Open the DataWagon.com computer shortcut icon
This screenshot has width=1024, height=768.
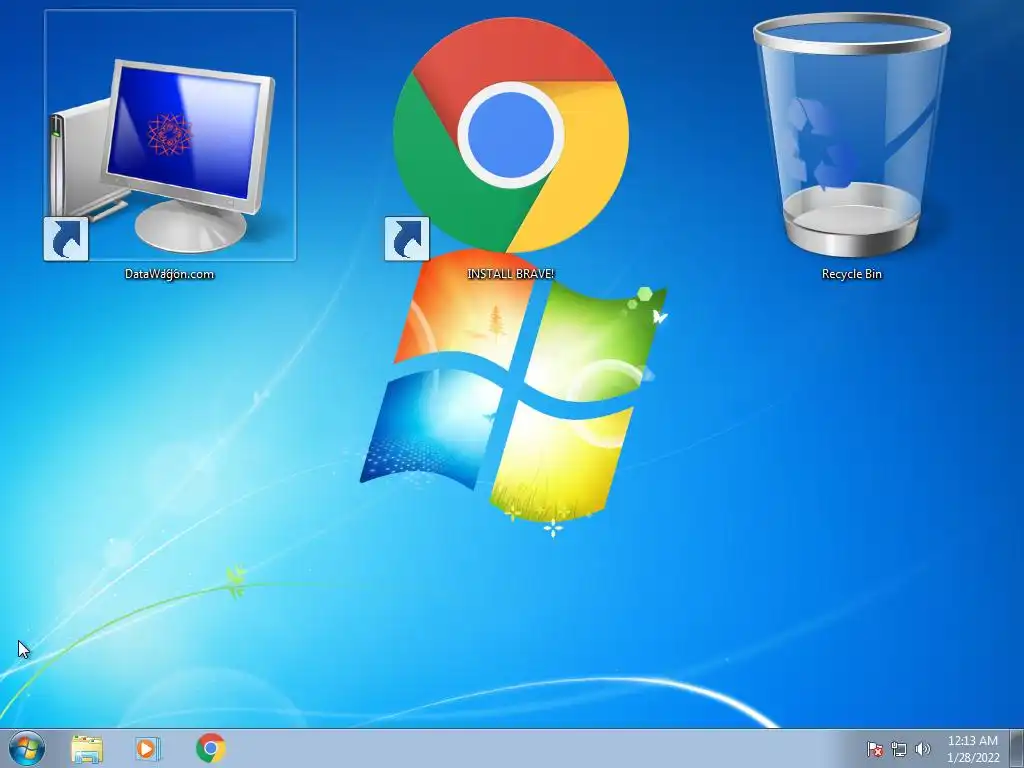coord(170,135)
